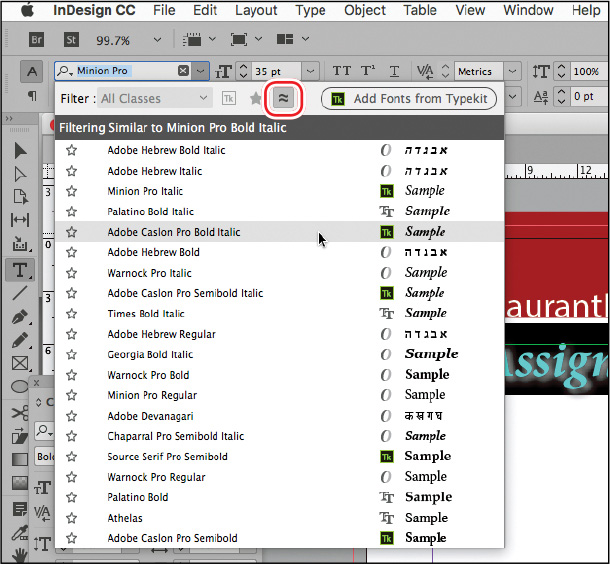This screenshot has width=610, height=564.
Task: Open the Apple menu
Action: pyautogui.click(x=27, y=11)
